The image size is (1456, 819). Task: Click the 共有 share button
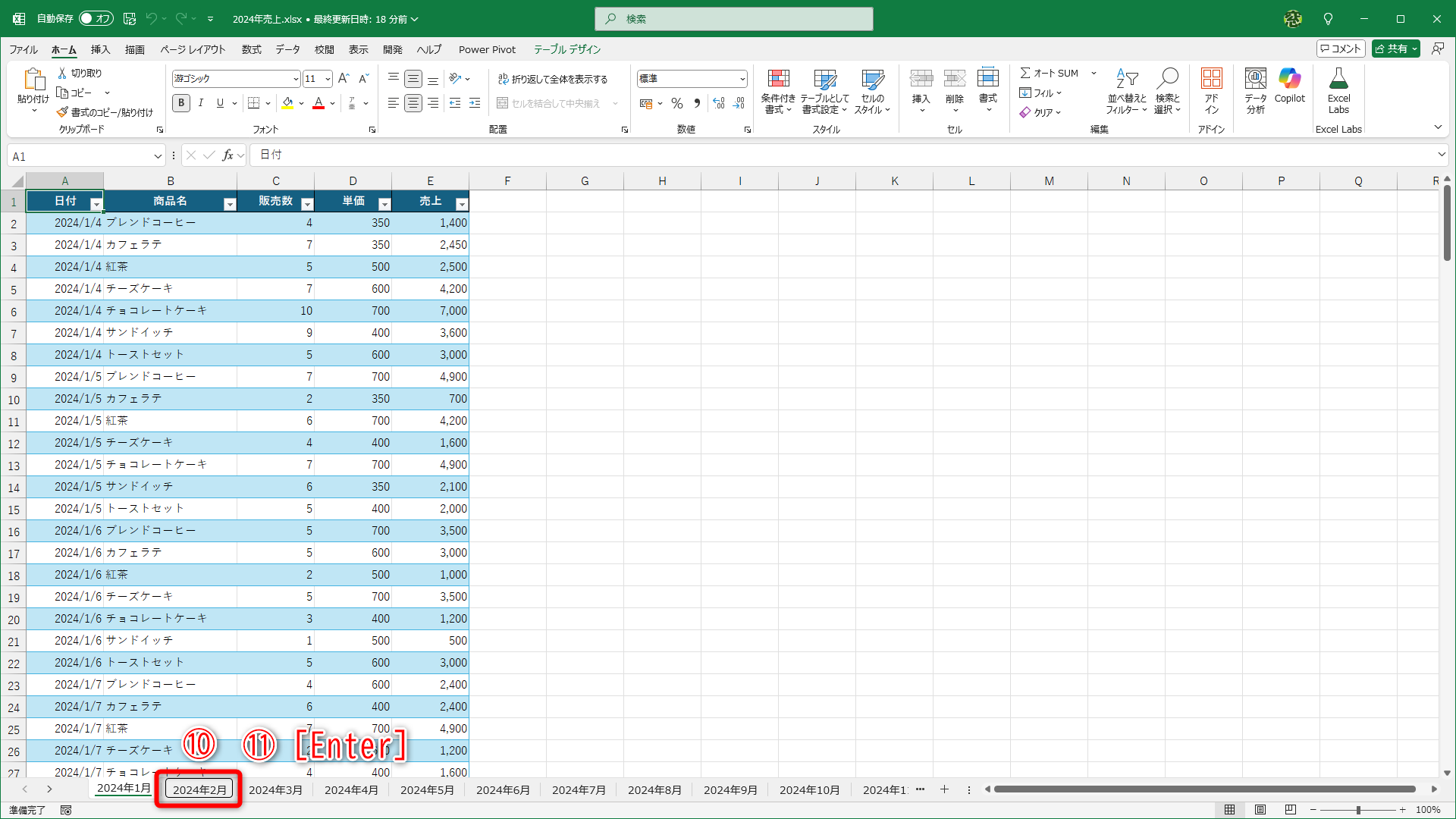(x=1391, y=49)
